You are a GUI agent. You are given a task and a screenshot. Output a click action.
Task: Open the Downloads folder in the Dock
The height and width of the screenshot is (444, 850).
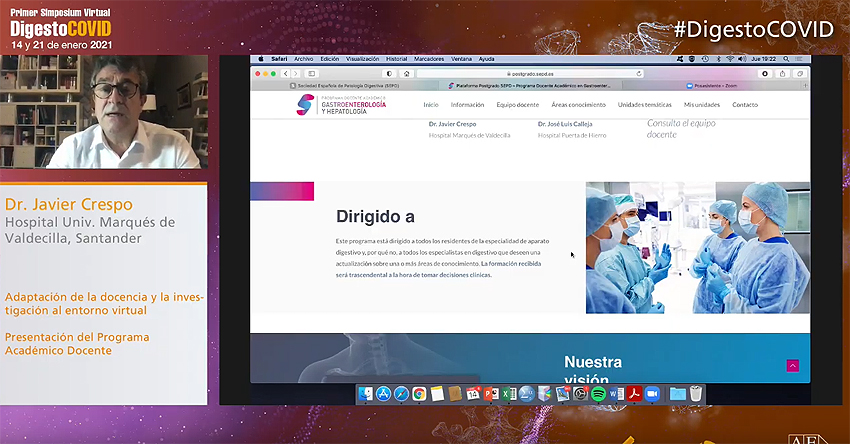678,394
